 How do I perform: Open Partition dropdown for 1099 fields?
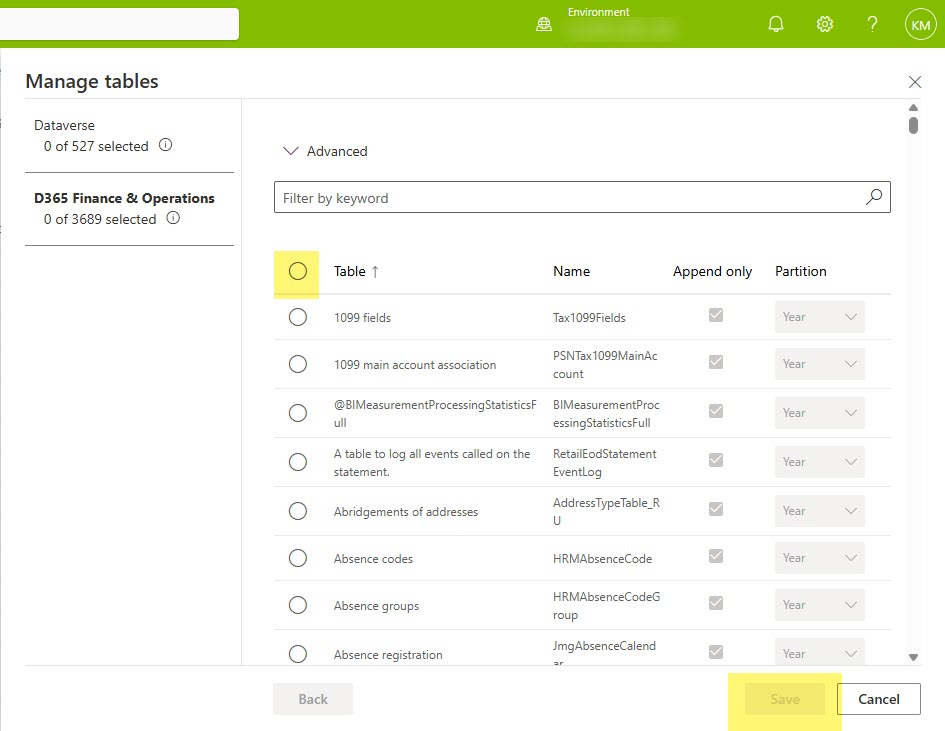819,317
